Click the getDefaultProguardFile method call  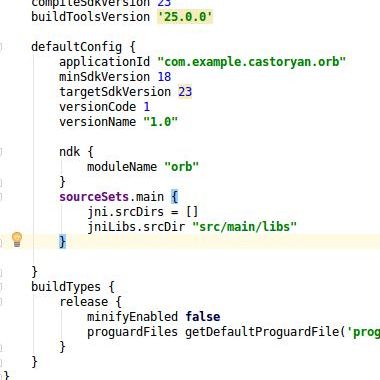point(262,332)
